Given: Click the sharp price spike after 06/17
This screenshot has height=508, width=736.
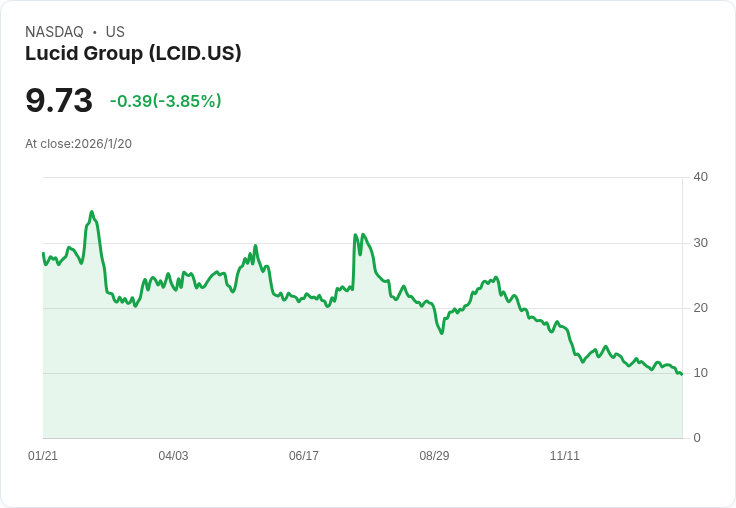Looking at the screenshot, I should pos(356,236).
